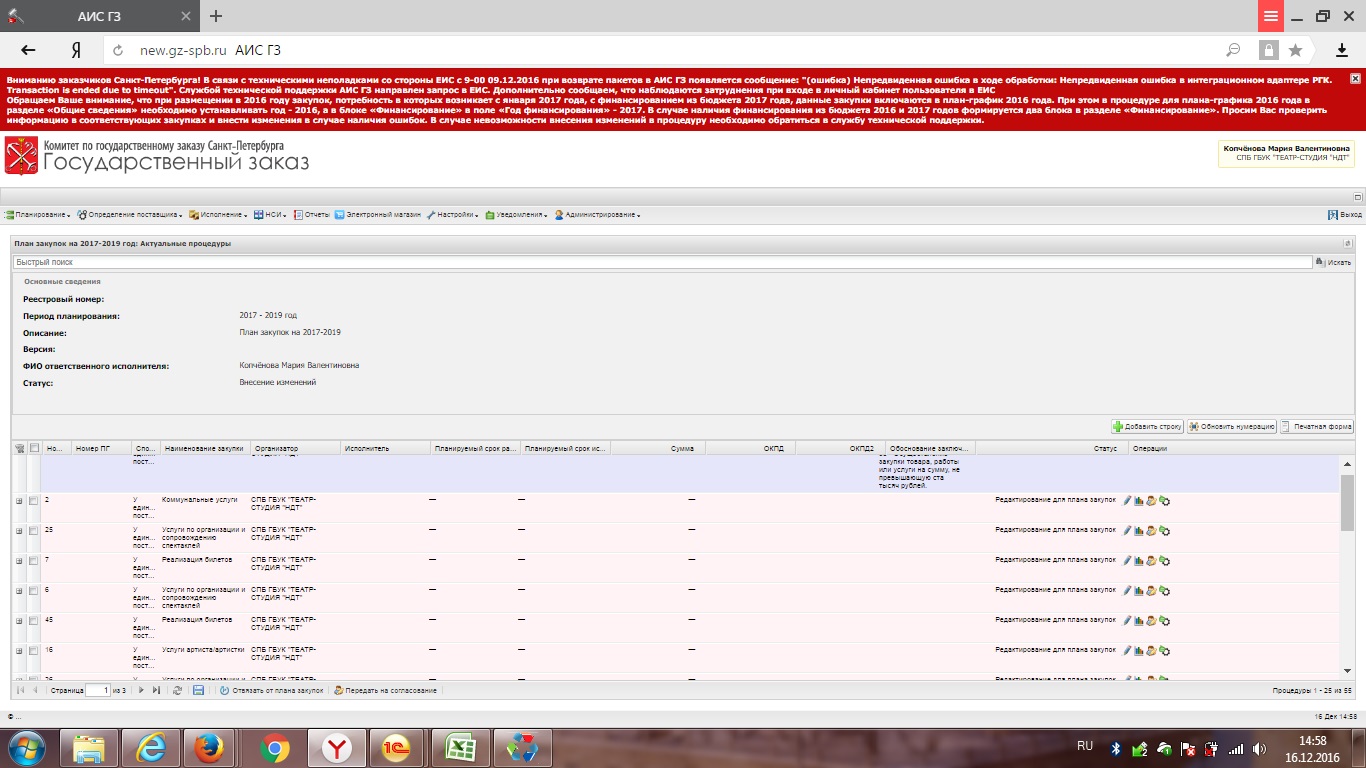Tick the checkbox for row 2
This screenshot has height=768, width=1366.
(34, 501)
